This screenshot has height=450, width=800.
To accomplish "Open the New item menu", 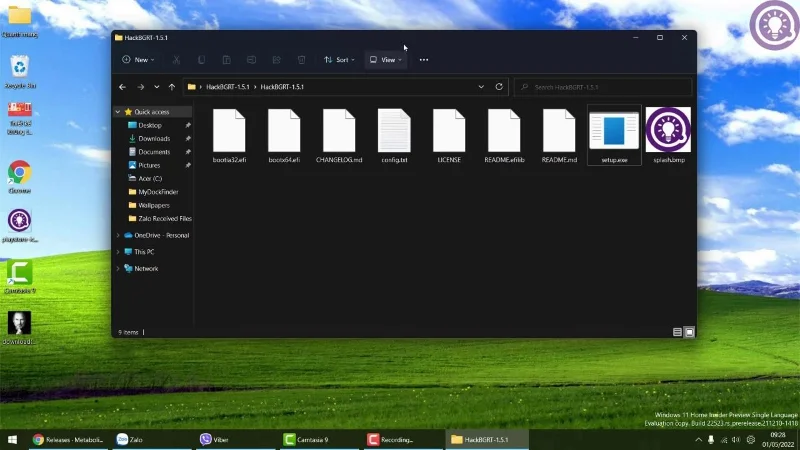I will click(138, 60).
